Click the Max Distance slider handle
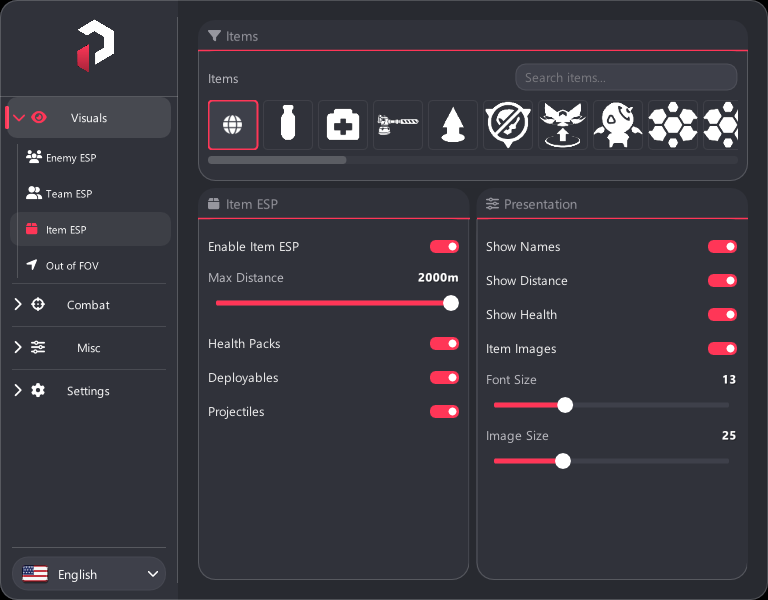The width and height of the screenshot is (768, 600). 451,303
